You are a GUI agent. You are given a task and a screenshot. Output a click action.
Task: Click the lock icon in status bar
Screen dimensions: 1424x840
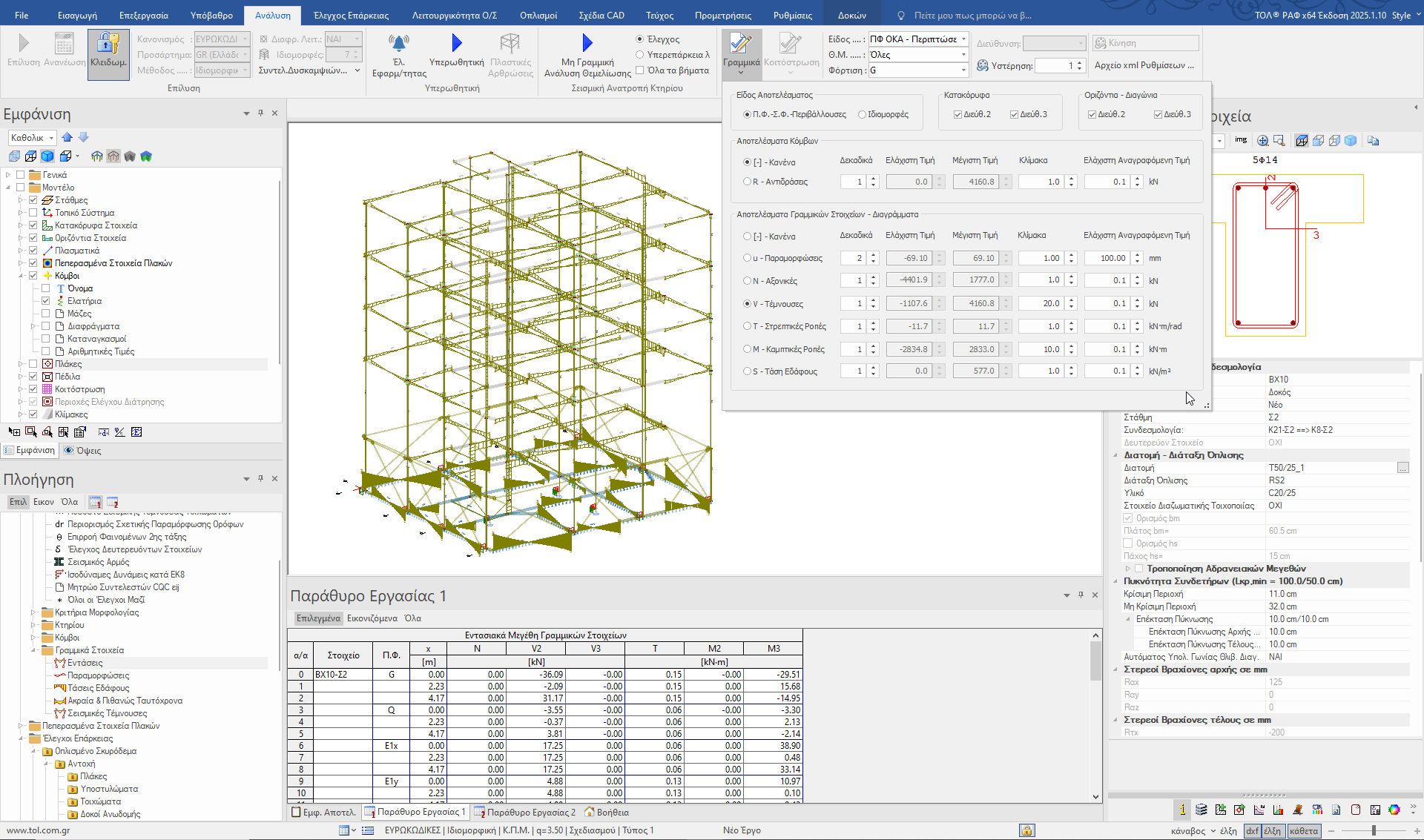click(1026, 830)
